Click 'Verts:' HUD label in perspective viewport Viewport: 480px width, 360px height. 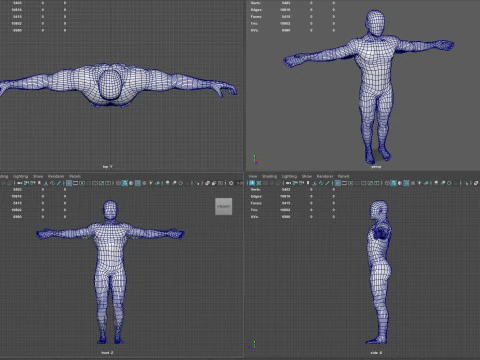256,3
